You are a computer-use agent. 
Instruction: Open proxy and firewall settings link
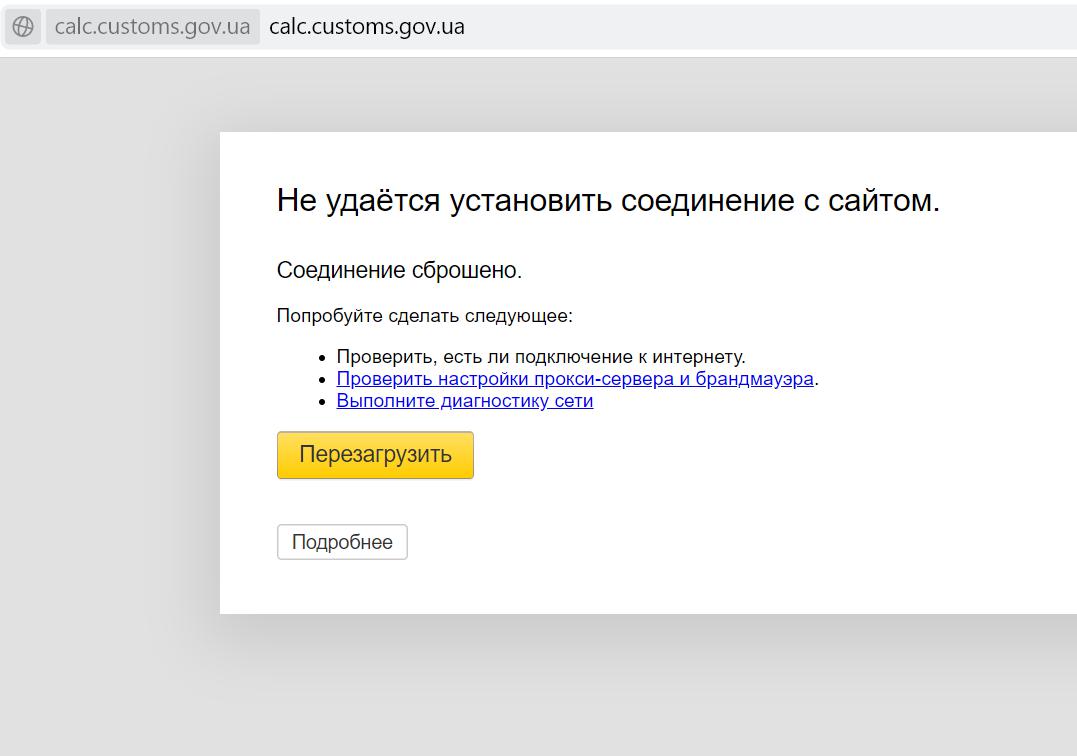[x=575, y=378]
